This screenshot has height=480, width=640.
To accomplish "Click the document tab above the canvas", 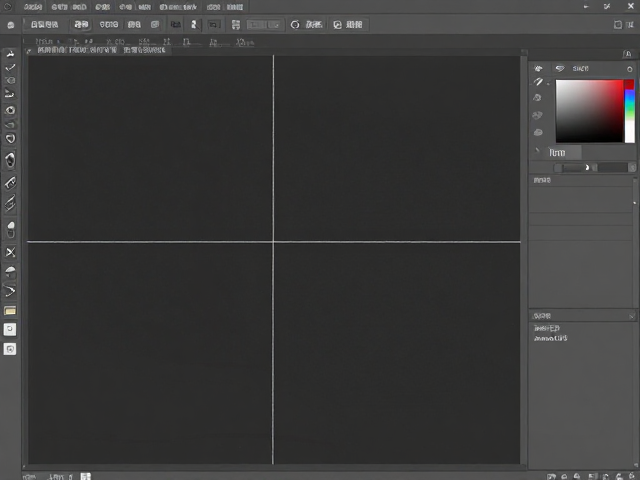I will click(x=101, y=50).
